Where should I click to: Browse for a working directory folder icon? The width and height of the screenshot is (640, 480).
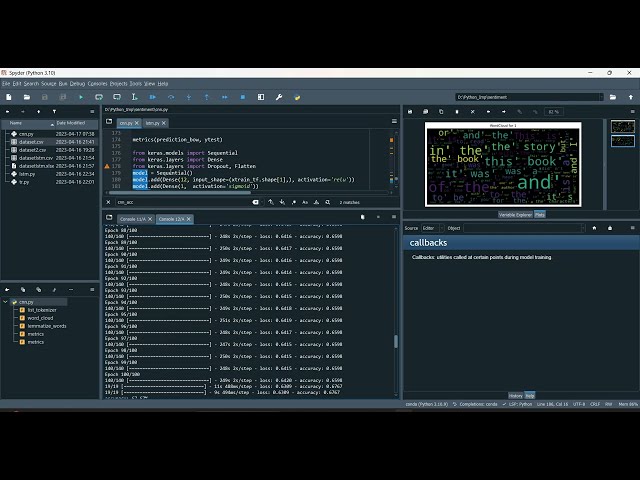point(613,97)
